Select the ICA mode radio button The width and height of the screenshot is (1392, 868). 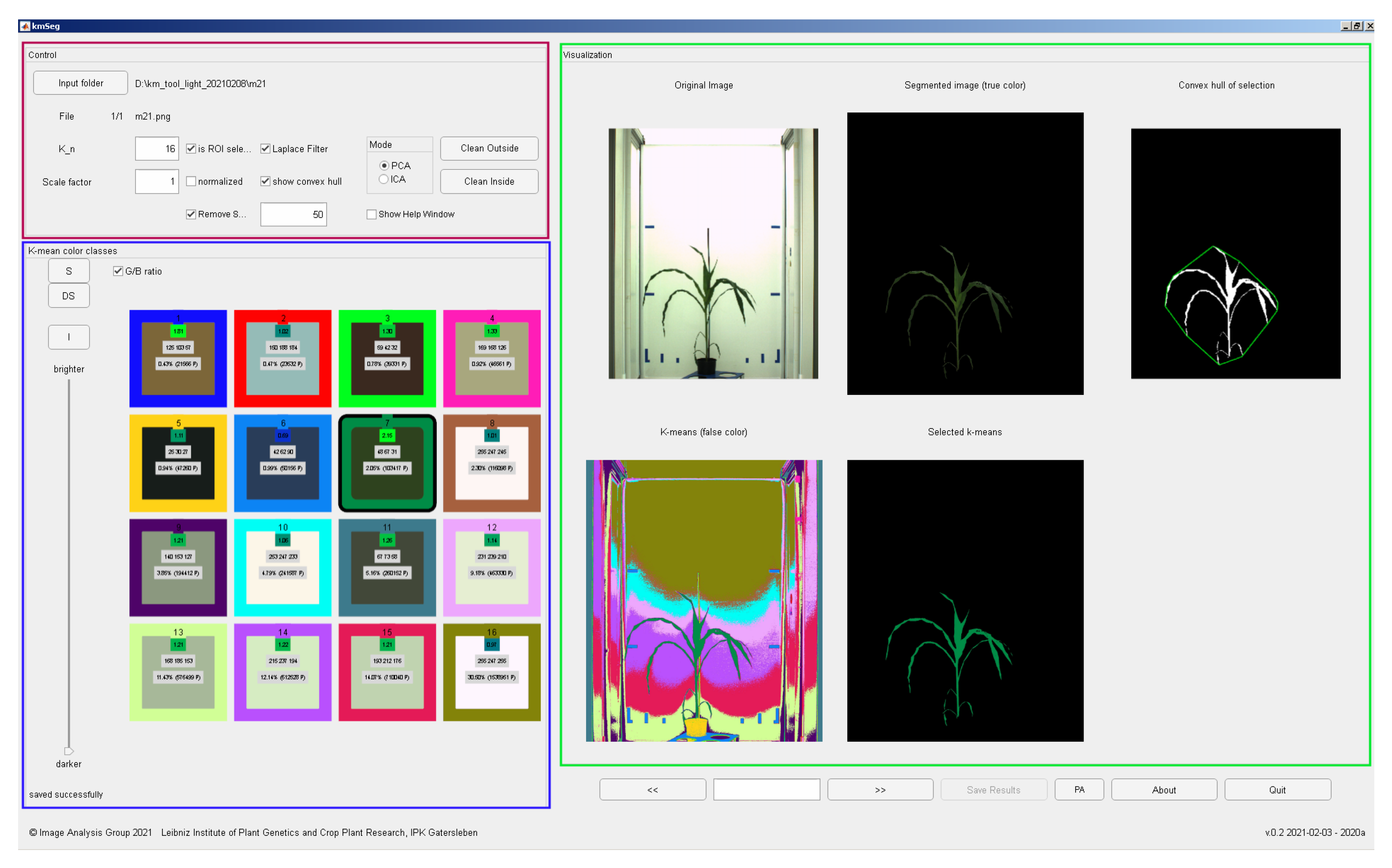click(x=384, y=179)
